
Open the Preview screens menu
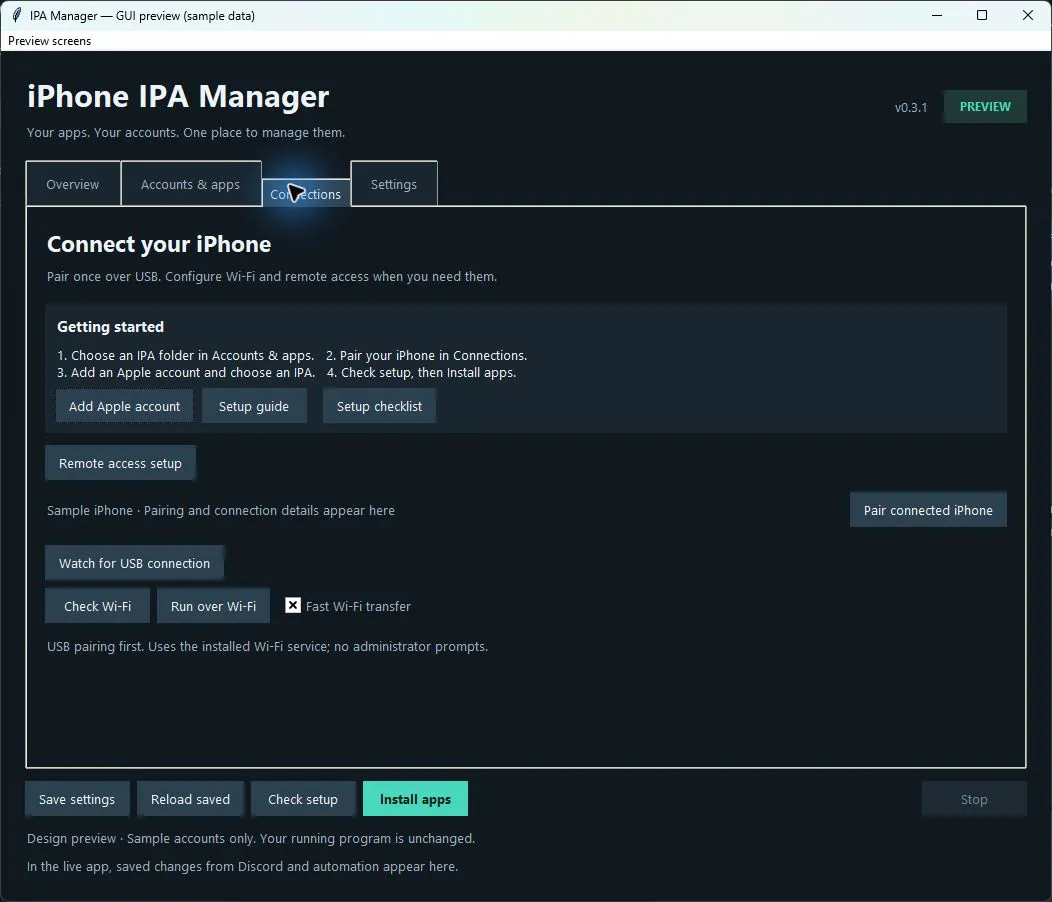tap(49, 41)
